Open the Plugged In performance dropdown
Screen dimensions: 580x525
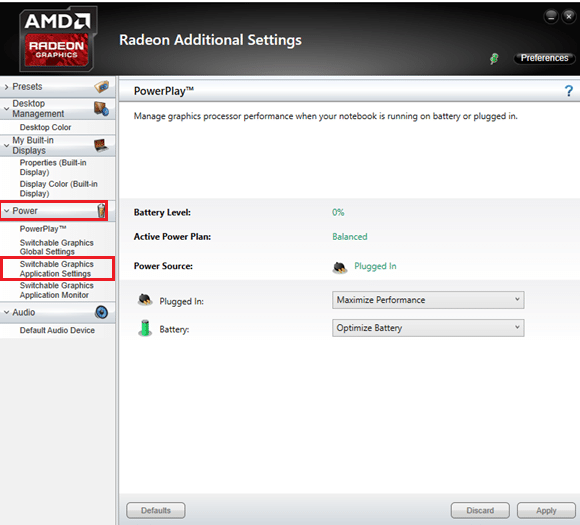click(428, 300)
